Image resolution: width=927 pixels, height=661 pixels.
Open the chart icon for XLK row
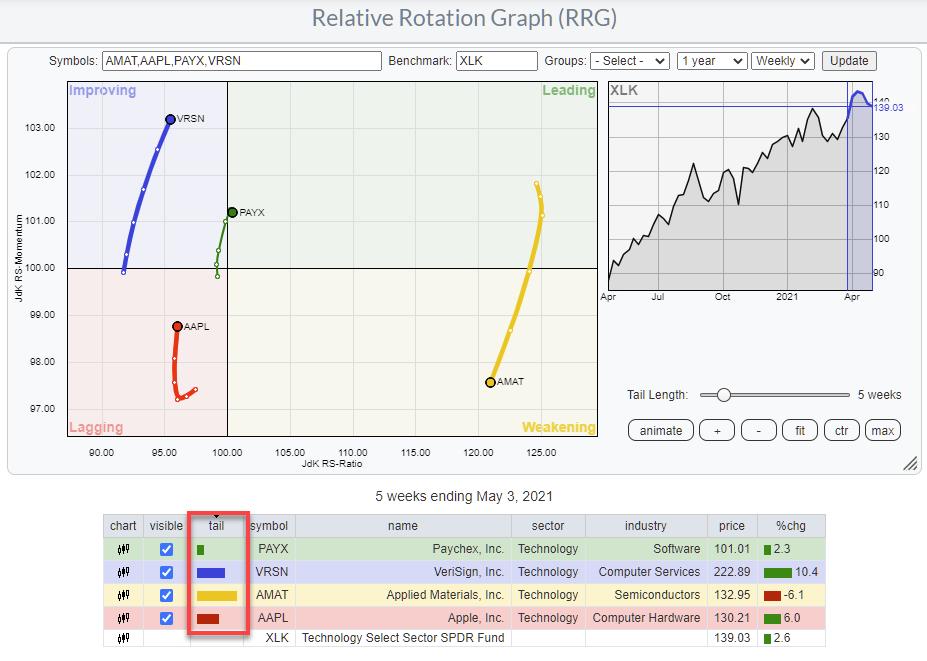123,638
